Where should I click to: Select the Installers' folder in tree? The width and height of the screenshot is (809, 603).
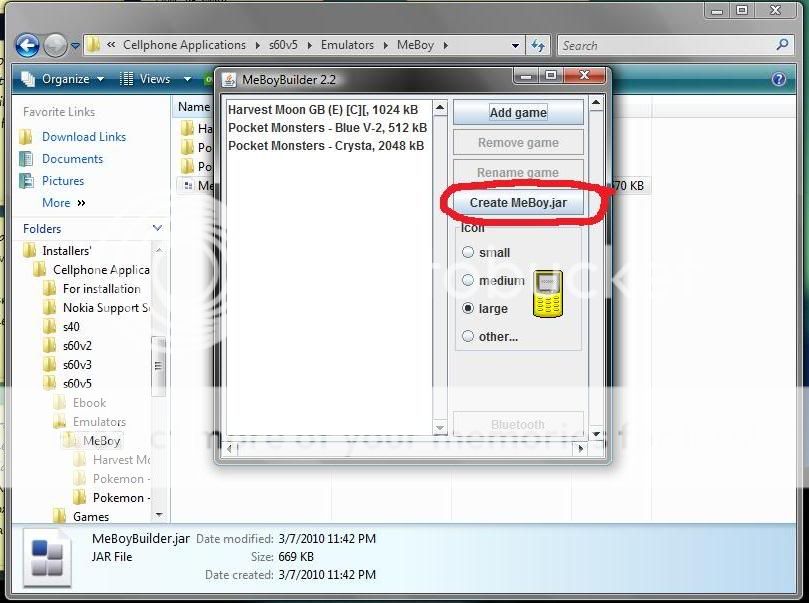point(66,251)
